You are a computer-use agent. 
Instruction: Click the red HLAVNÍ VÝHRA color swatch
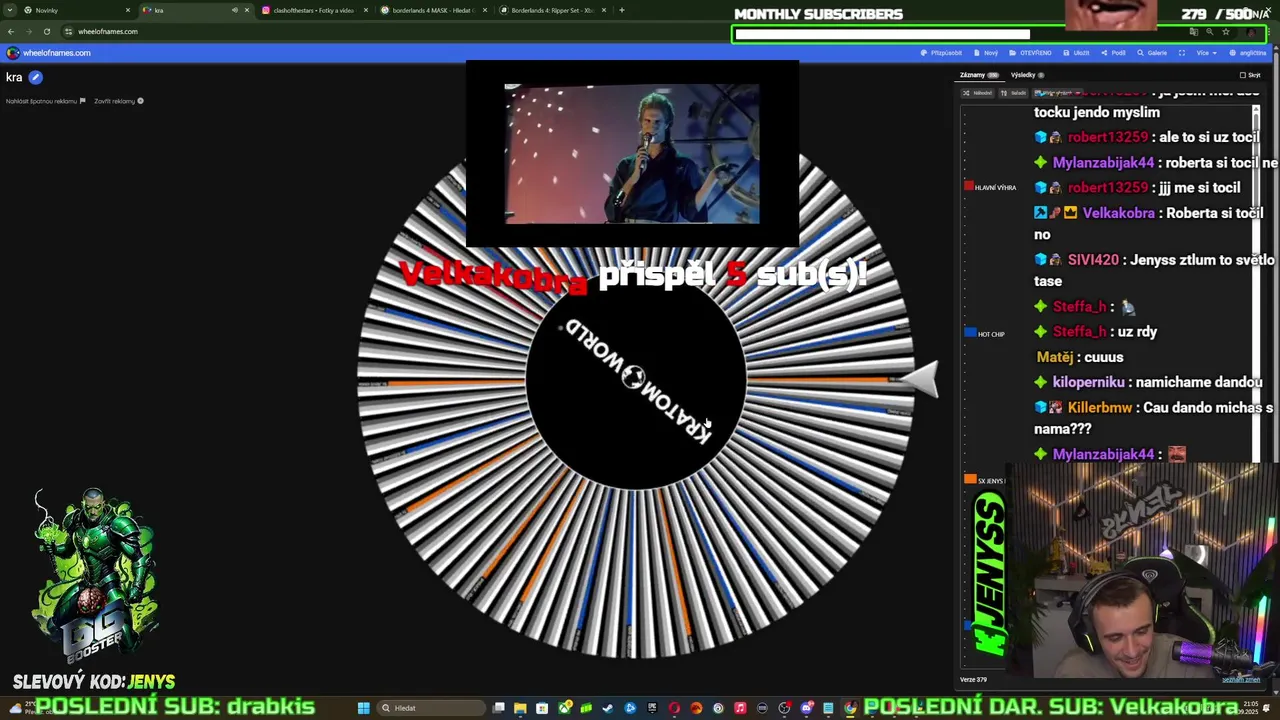click(968, 187)
